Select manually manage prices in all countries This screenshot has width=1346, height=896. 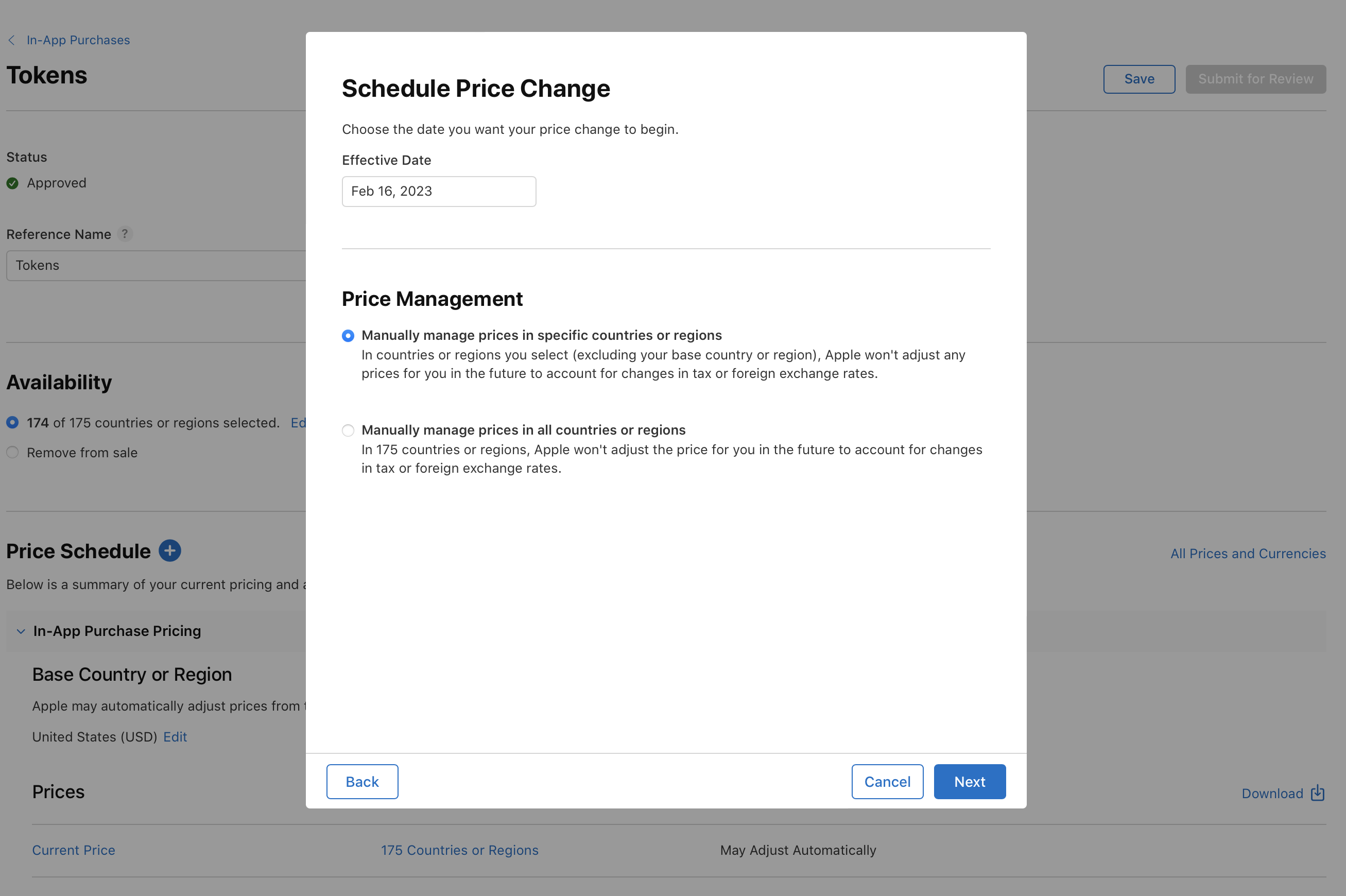pyautogui.click(x=348, y=430)
